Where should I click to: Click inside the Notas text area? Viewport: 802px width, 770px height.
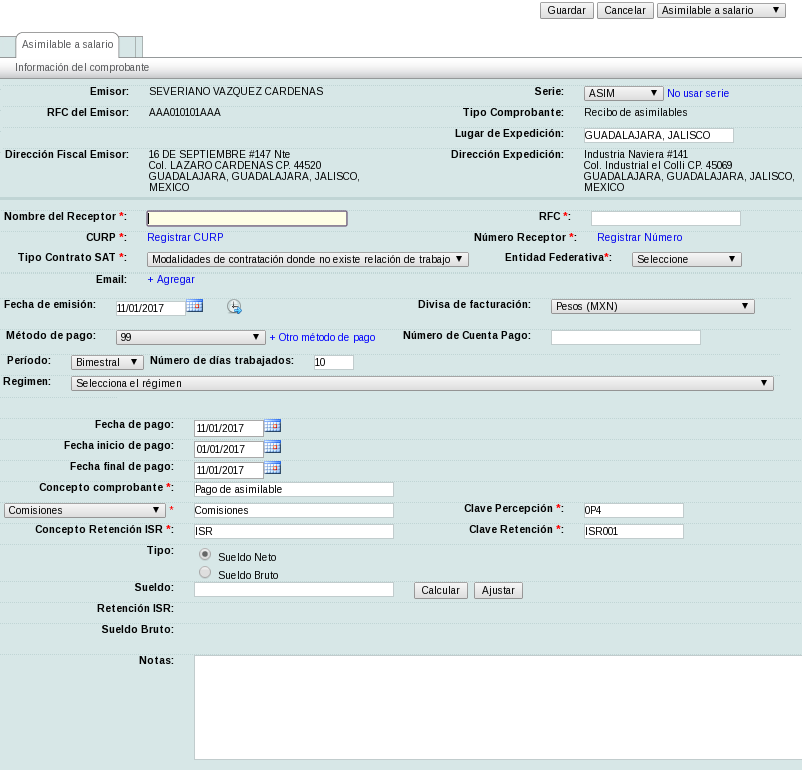tap(497, 710)
